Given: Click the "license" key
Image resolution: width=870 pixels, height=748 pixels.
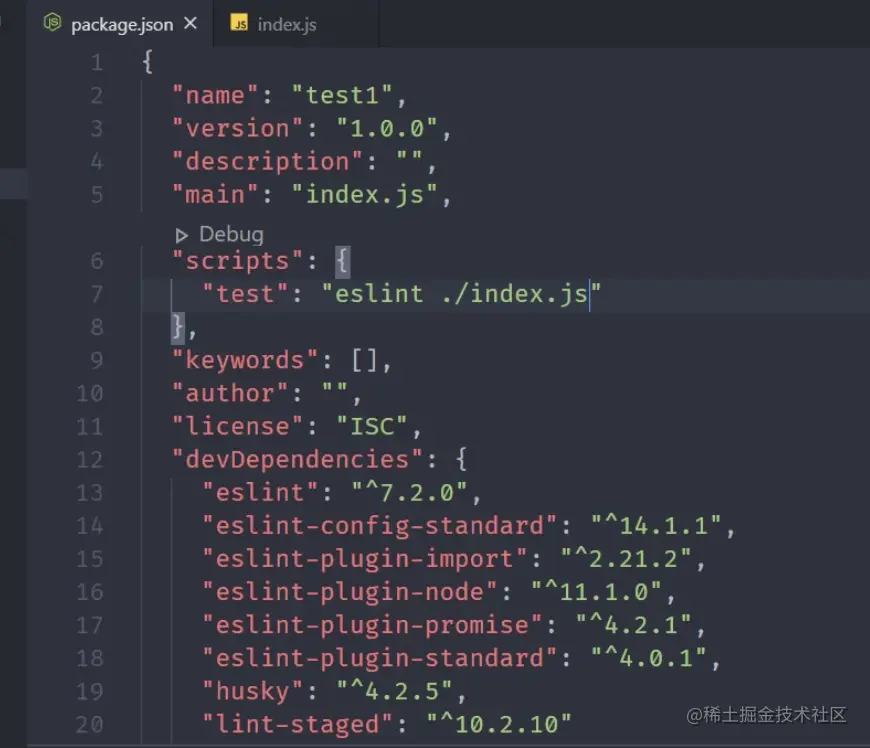Looking at the screenshot, I should pyautogui.click(x=237, y=427).
